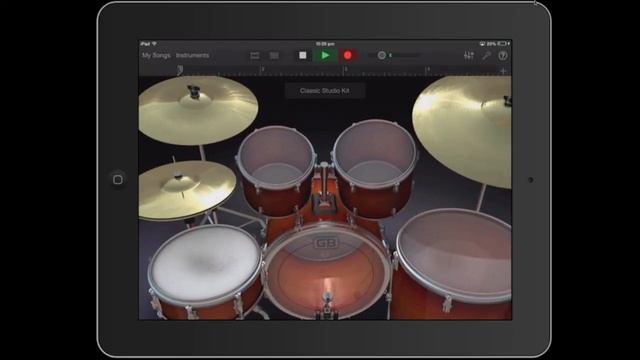Screen dimensions: 640x360
Task: Hit the right rack tom
Action: (x=374, y=153)
